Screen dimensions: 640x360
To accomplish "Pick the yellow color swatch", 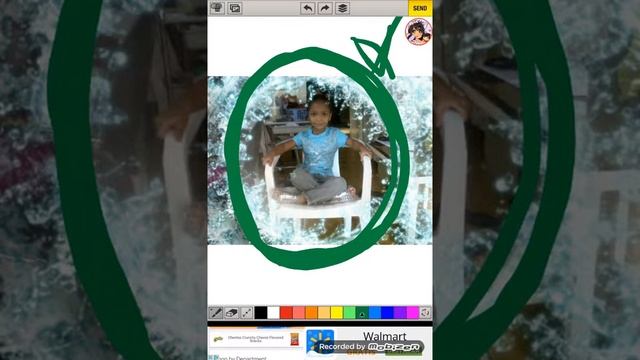I will 337,313.
